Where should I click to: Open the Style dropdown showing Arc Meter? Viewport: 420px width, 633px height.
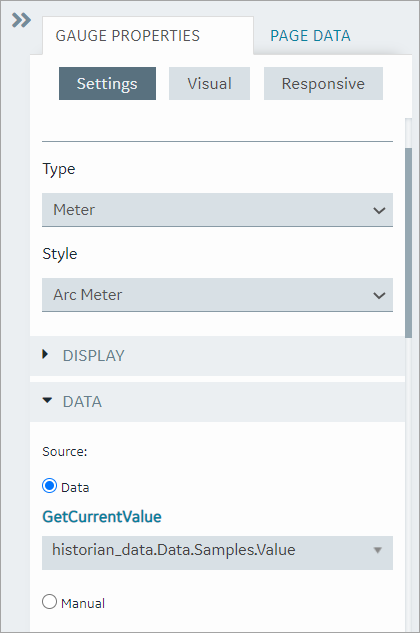[x=217, y=295]
